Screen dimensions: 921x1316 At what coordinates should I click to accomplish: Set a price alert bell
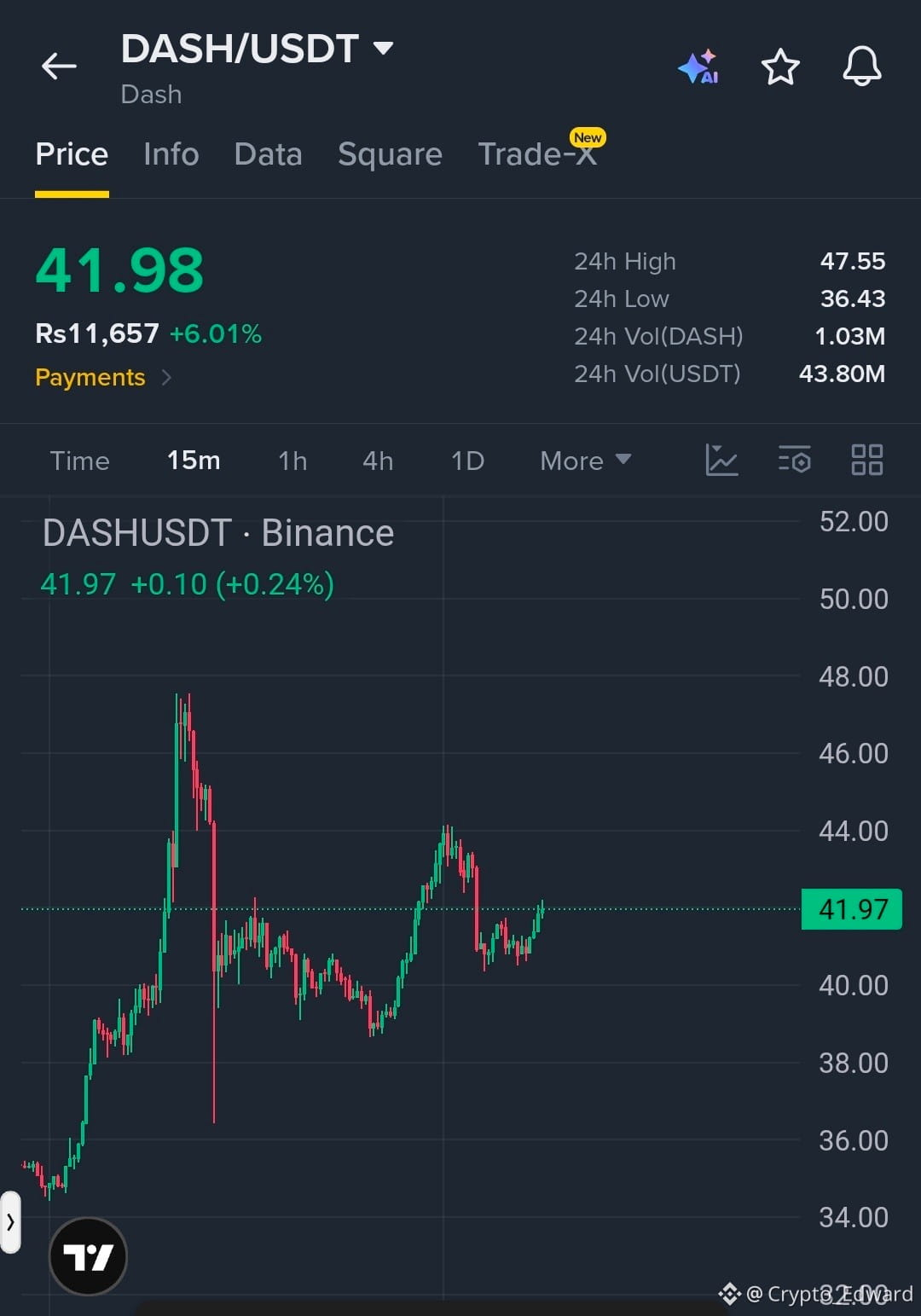pos(862,66)
